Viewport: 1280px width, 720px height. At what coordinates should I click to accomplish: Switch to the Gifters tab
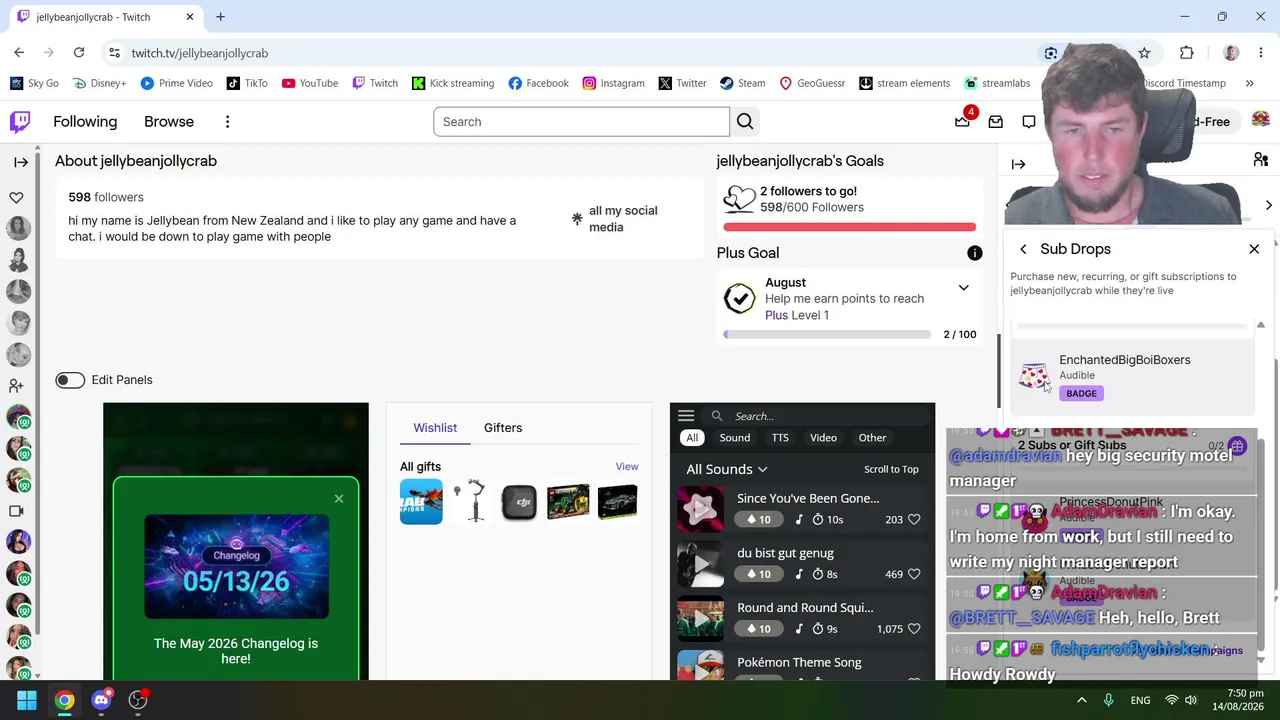tap(503, 428)
